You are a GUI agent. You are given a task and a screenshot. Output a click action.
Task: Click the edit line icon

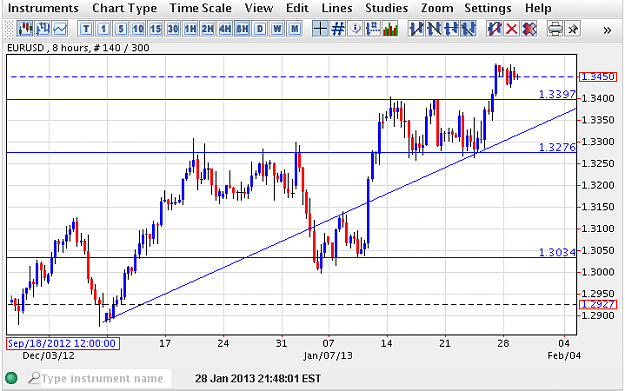click(494, 29)
